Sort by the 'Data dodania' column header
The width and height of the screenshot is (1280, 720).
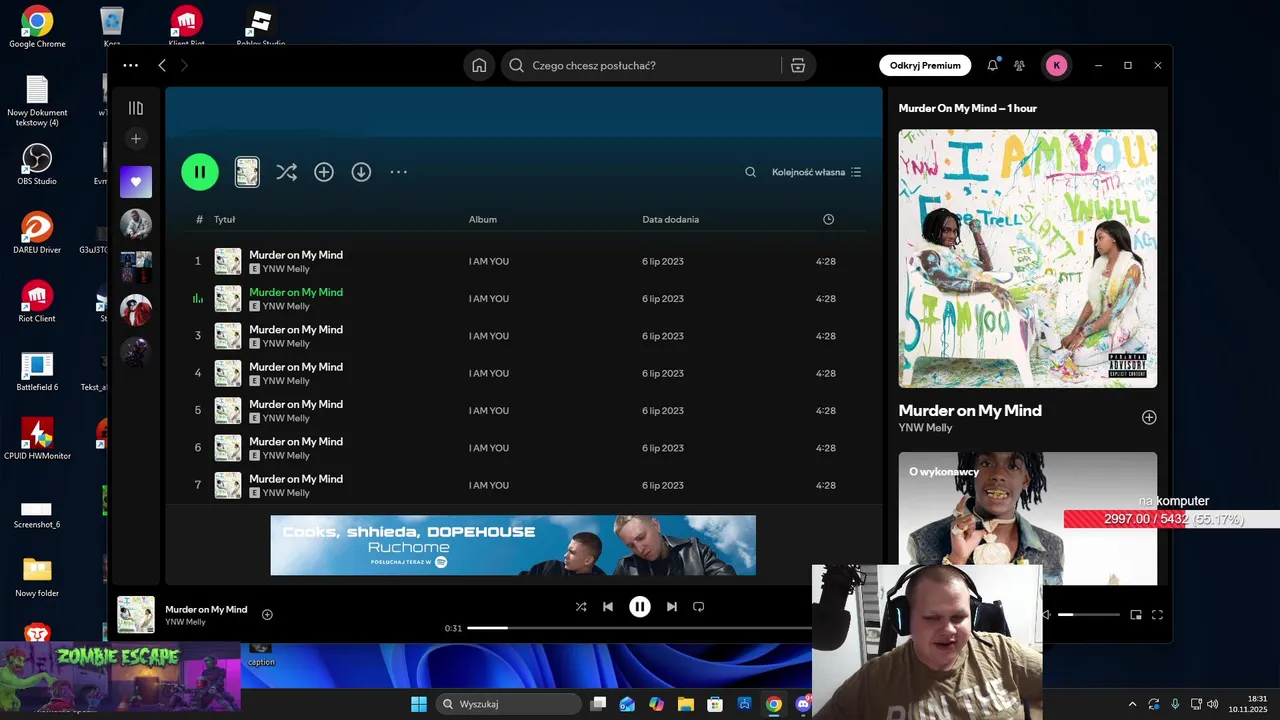671,219
